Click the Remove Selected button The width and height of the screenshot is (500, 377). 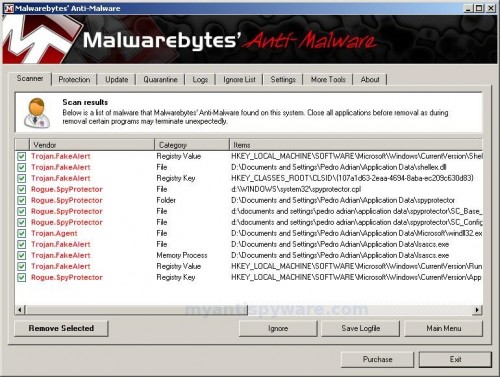(61, 328)
